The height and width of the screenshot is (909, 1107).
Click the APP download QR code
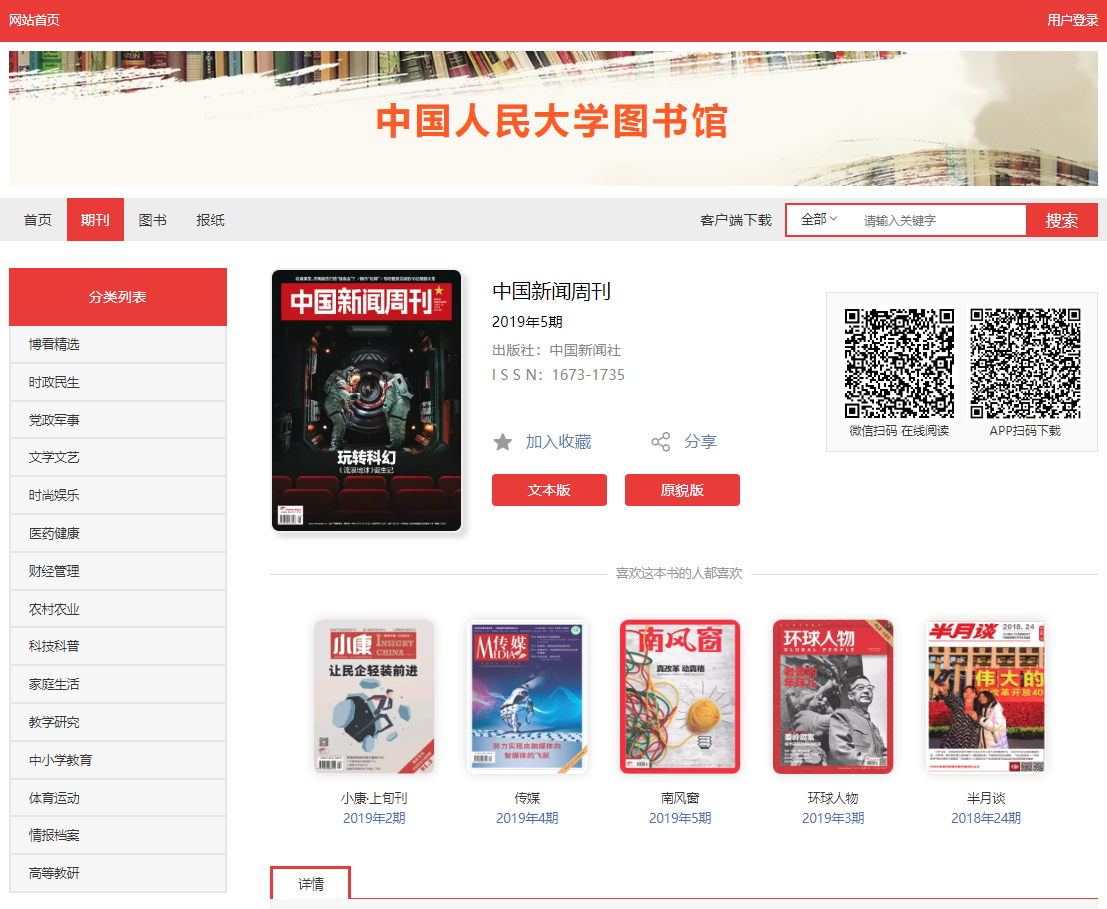1025,363
